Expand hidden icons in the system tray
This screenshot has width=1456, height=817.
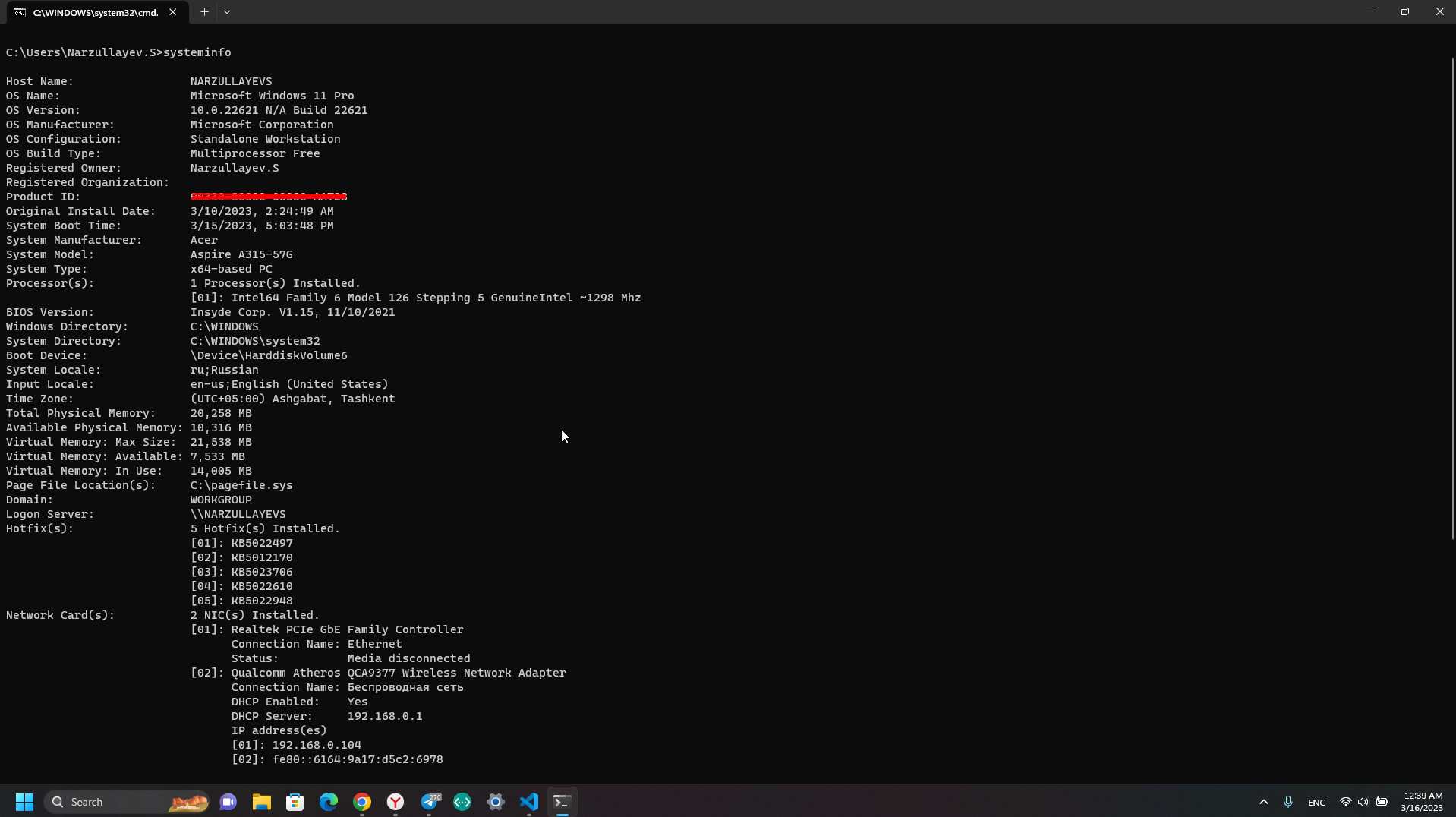click(x=1263, y=801)
